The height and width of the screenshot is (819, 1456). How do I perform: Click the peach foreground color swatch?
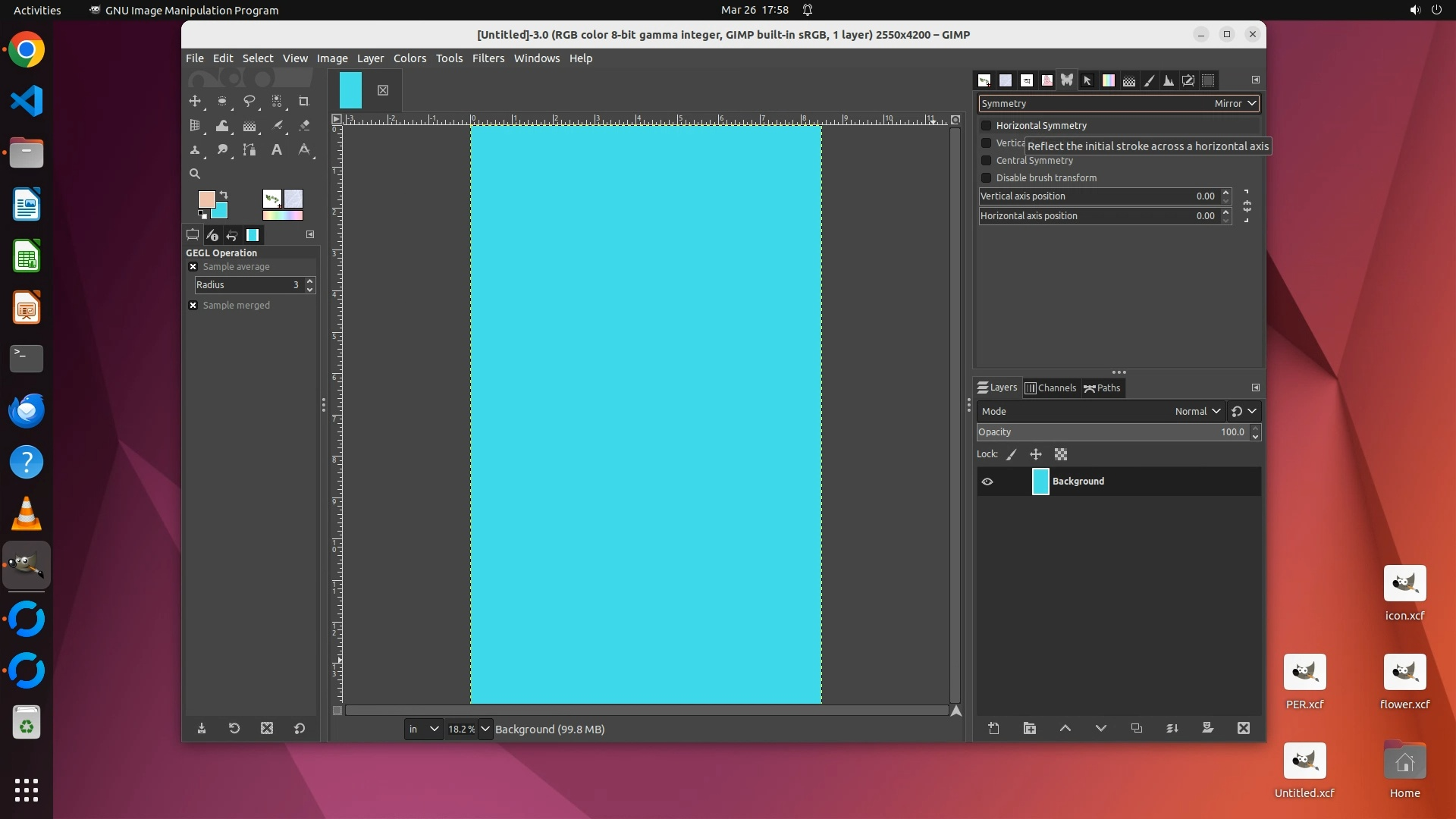coord(206,199)
